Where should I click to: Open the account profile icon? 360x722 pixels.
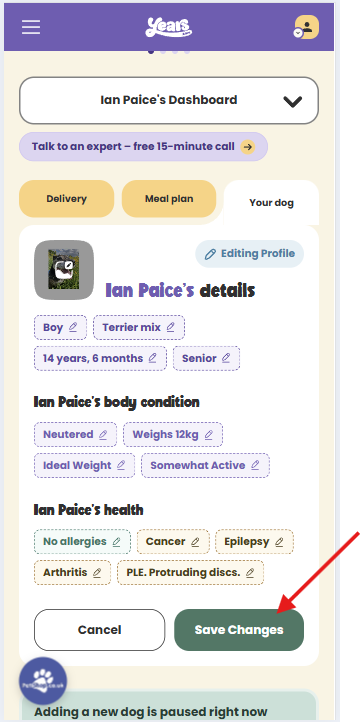click(x=307, y=27)
